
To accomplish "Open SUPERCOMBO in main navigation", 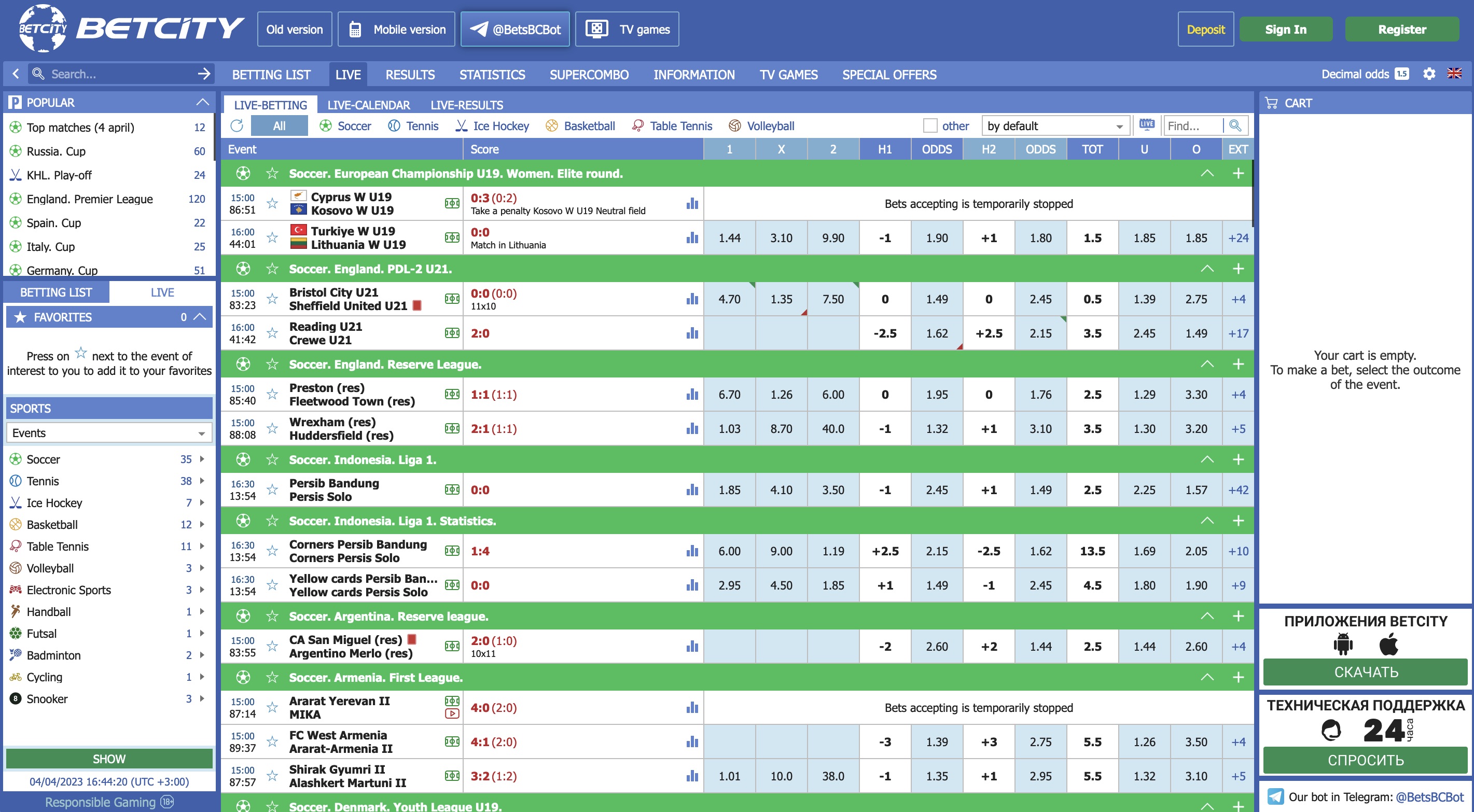I will click(x=589, y=74).
